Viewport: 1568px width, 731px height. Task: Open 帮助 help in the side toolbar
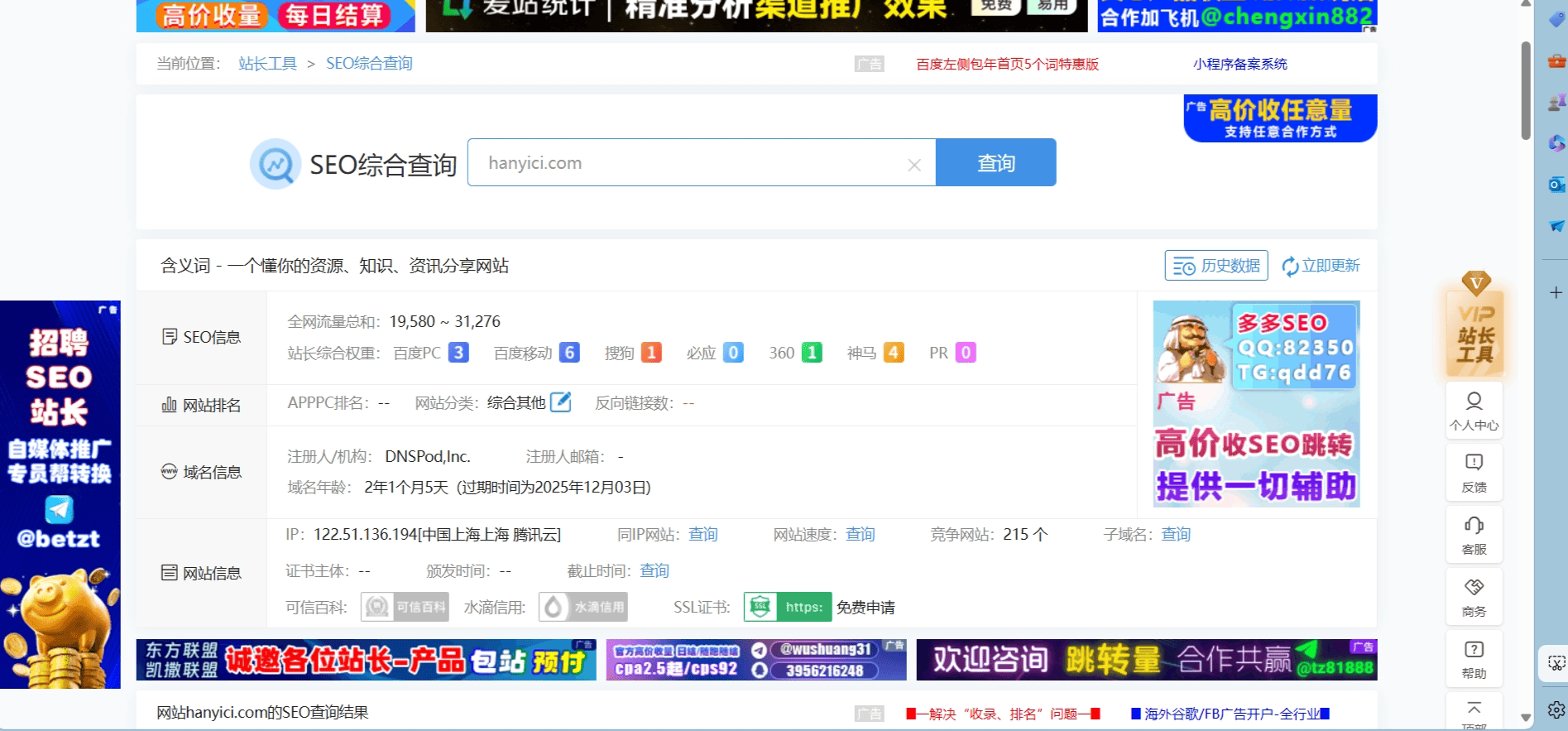tap(1474, 659)
